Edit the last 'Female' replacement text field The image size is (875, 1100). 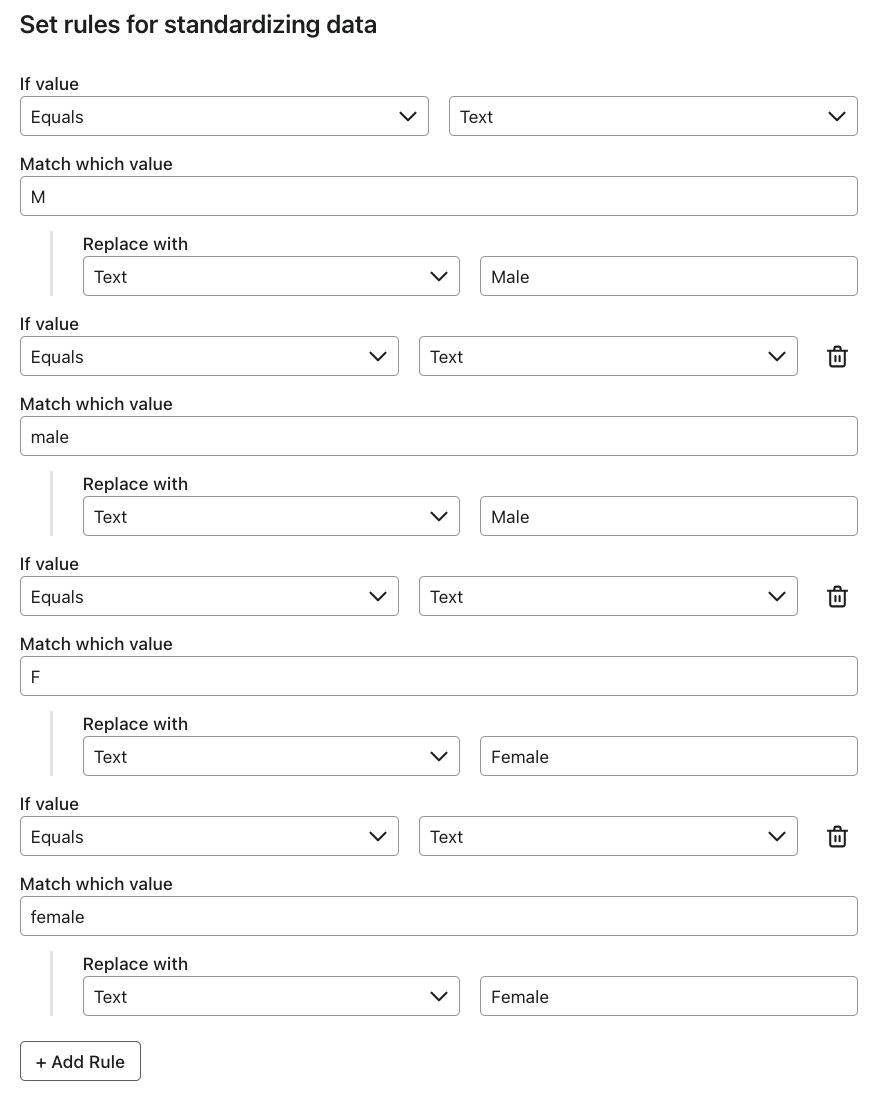(668, 997)
